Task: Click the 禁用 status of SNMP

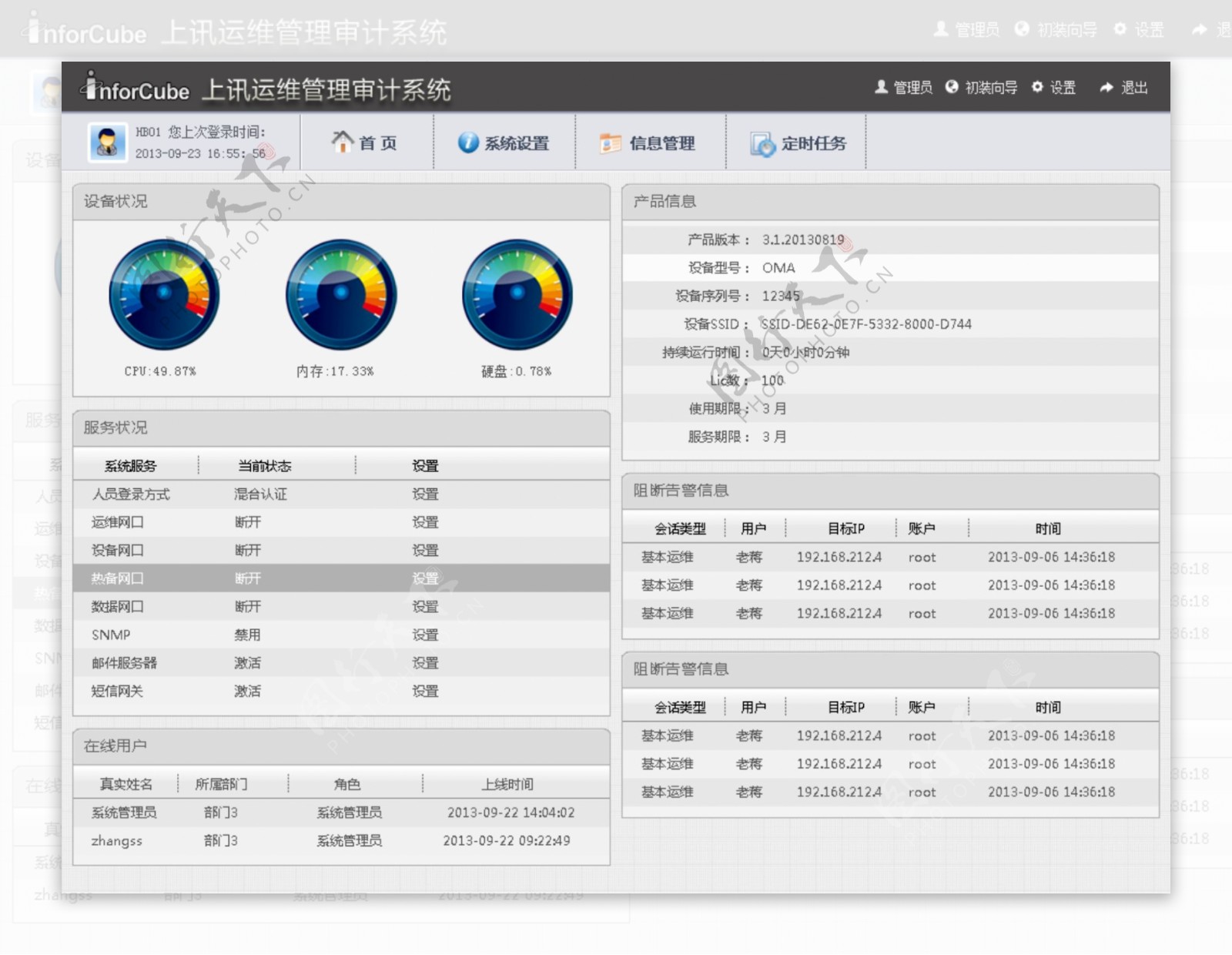Action: coord(247,635)
